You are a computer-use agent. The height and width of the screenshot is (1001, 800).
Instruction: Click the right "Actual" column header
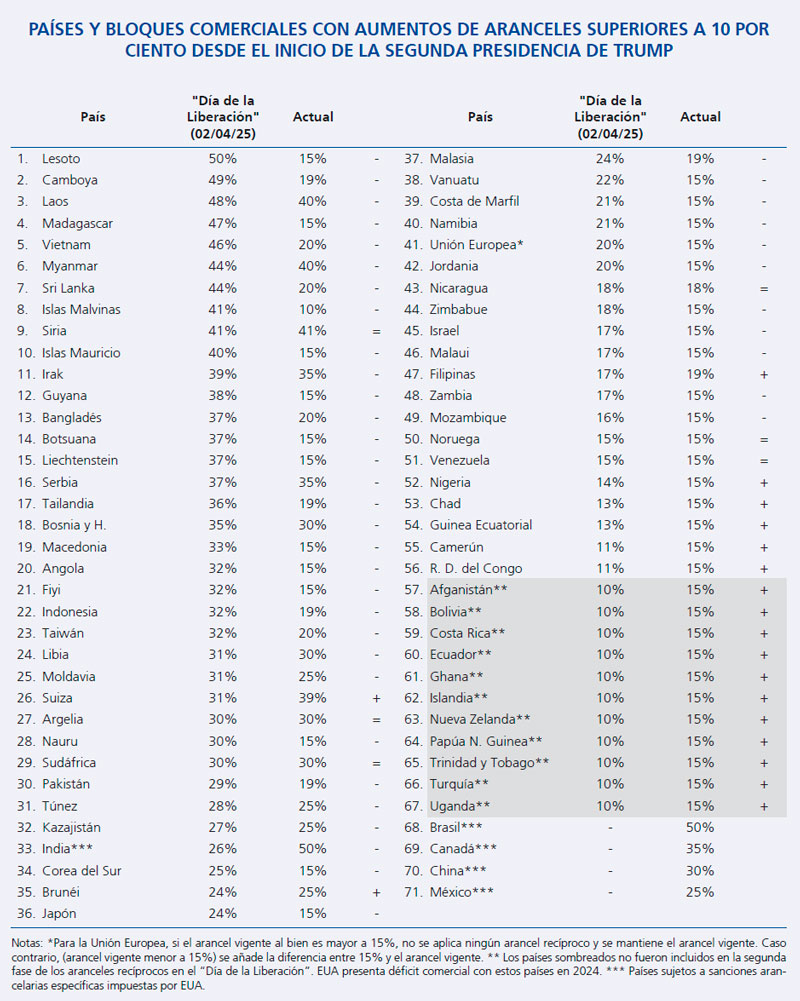point(700,117)
